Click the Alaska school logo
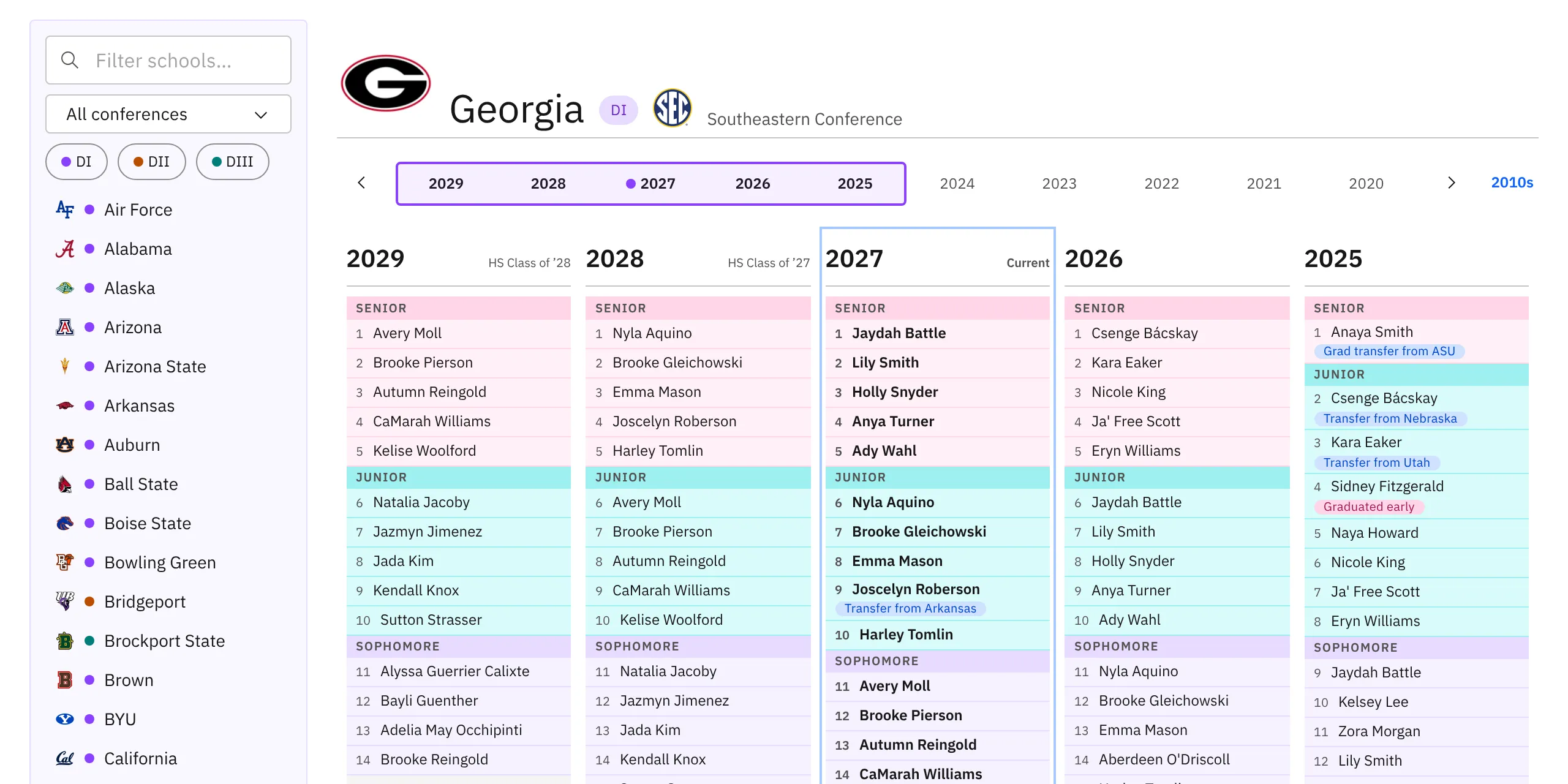Viewport: 1568px width, 784px height. pyautogui.click(x=65, y=288)
